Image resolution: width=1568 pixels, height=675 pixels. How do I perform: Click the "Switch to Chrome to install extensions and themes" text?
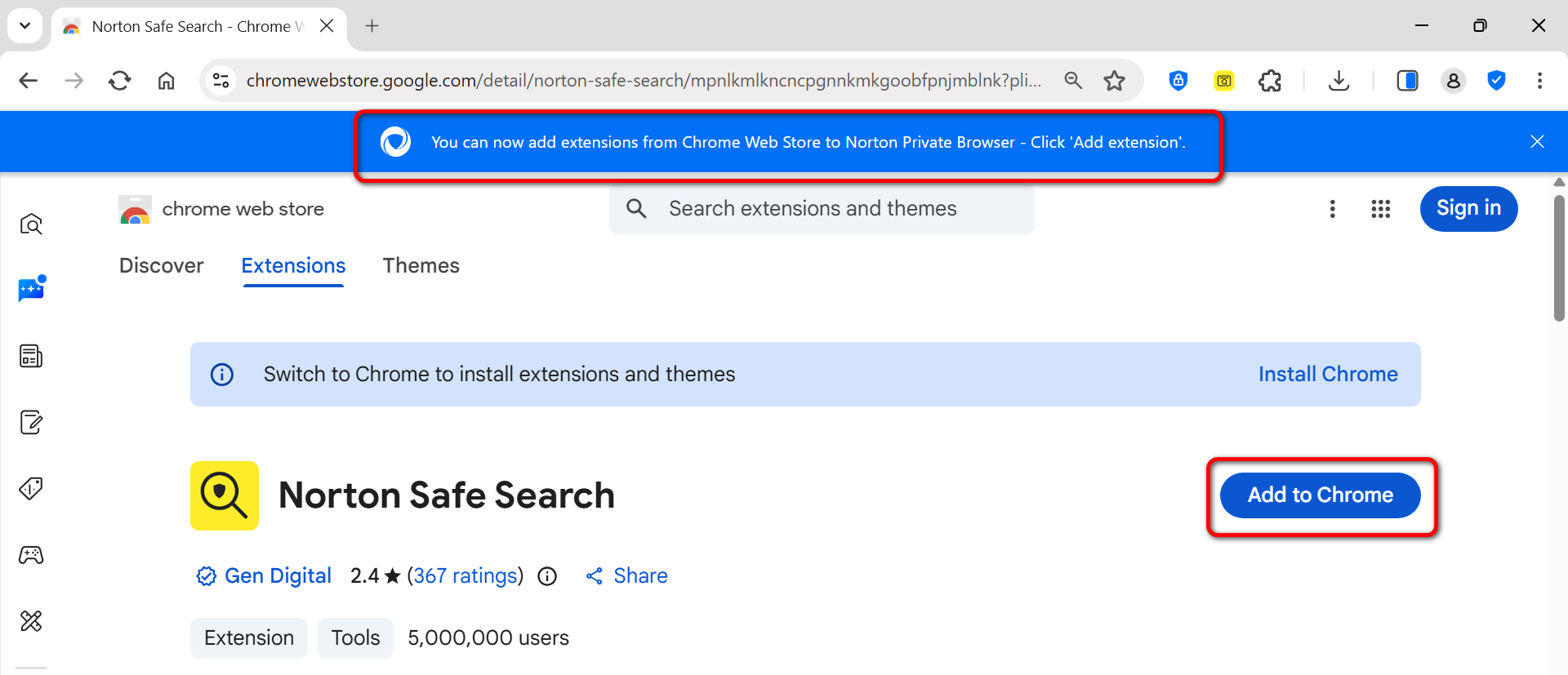pyautogui.click(x=499, y=374)
